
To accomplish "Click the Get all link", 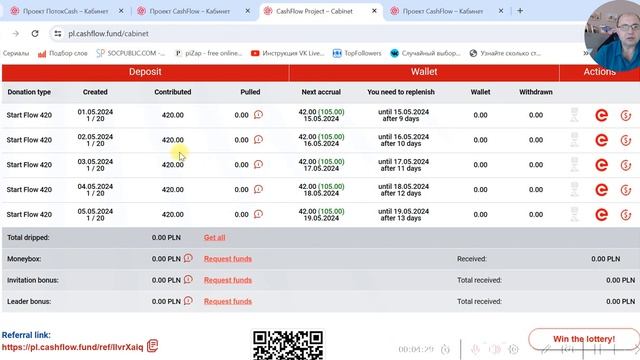I will point(214,238).
